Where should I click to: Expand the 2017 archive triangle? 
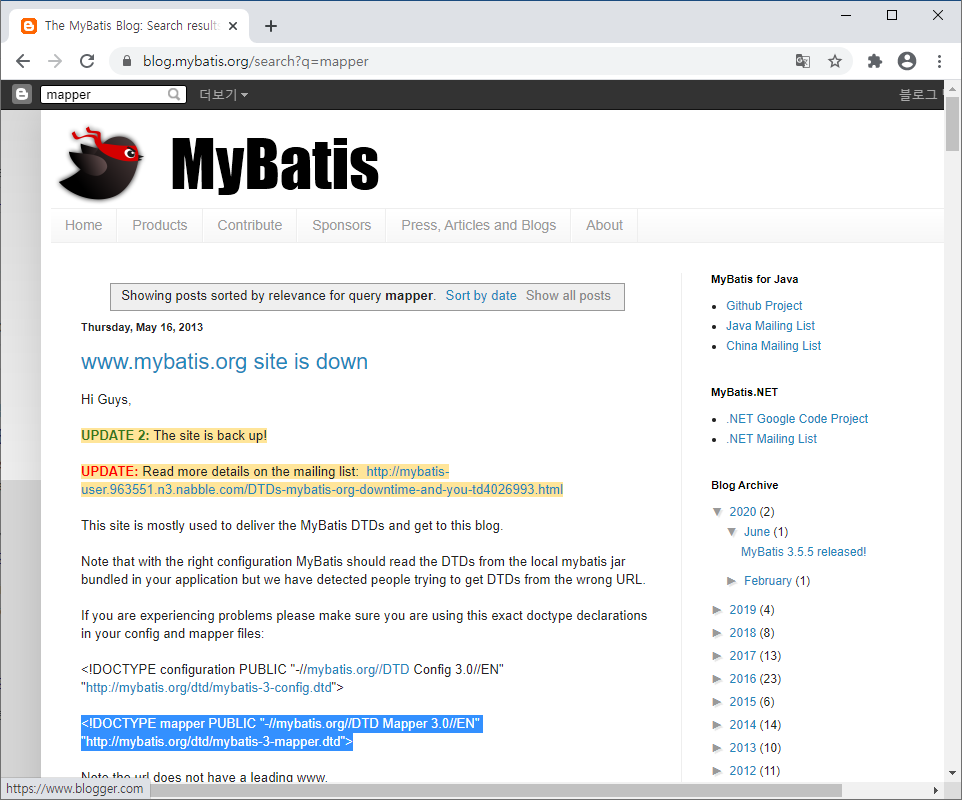coord(717,656)
